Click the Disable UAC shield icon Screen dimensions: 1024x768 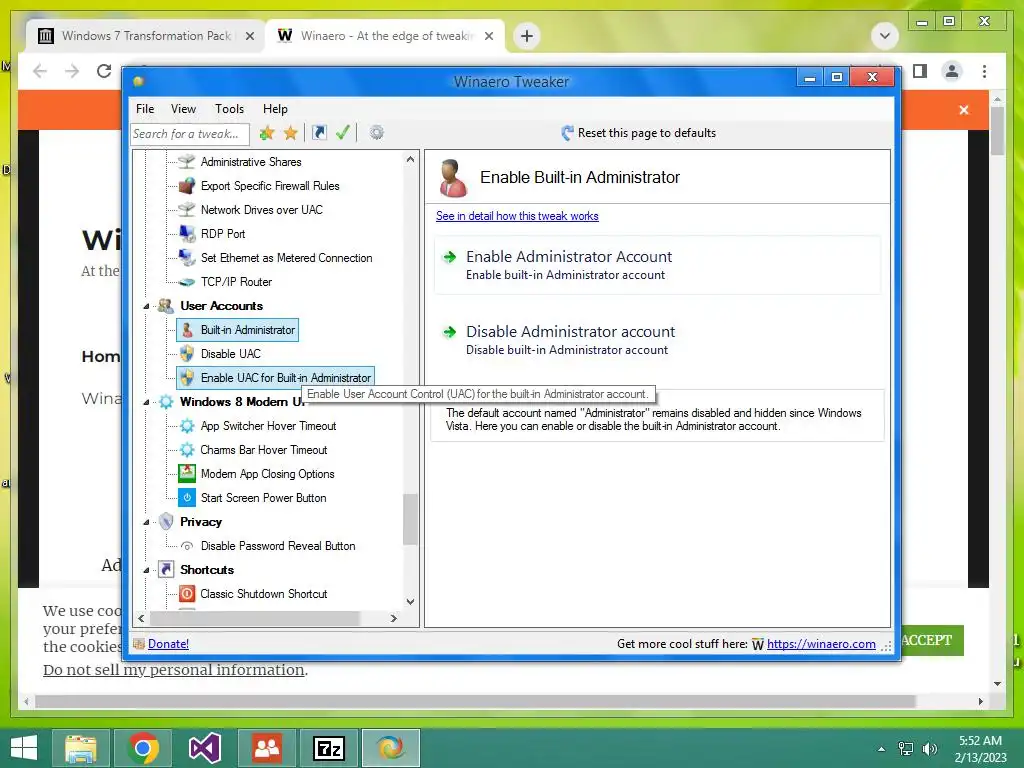tap(187, 353)
